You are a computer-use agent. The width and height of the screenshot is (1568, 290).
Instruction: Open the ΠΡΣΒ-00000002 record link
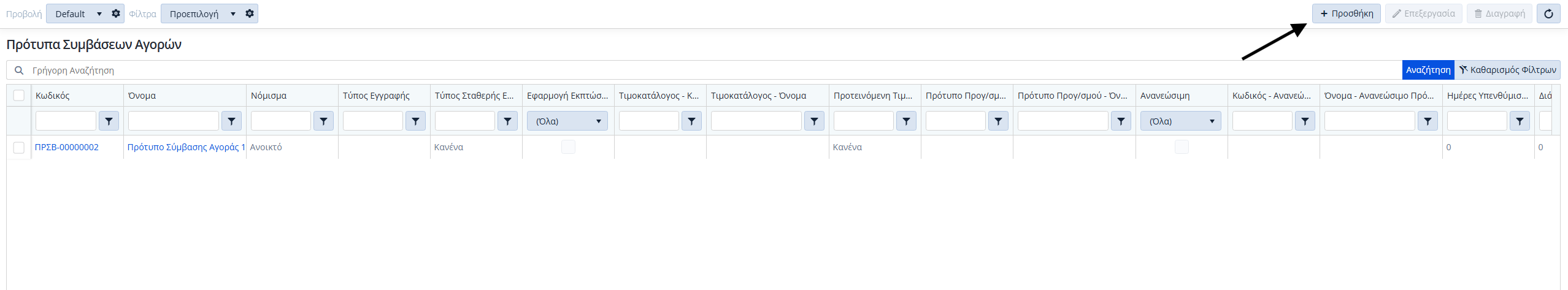(x=67, y=147)
